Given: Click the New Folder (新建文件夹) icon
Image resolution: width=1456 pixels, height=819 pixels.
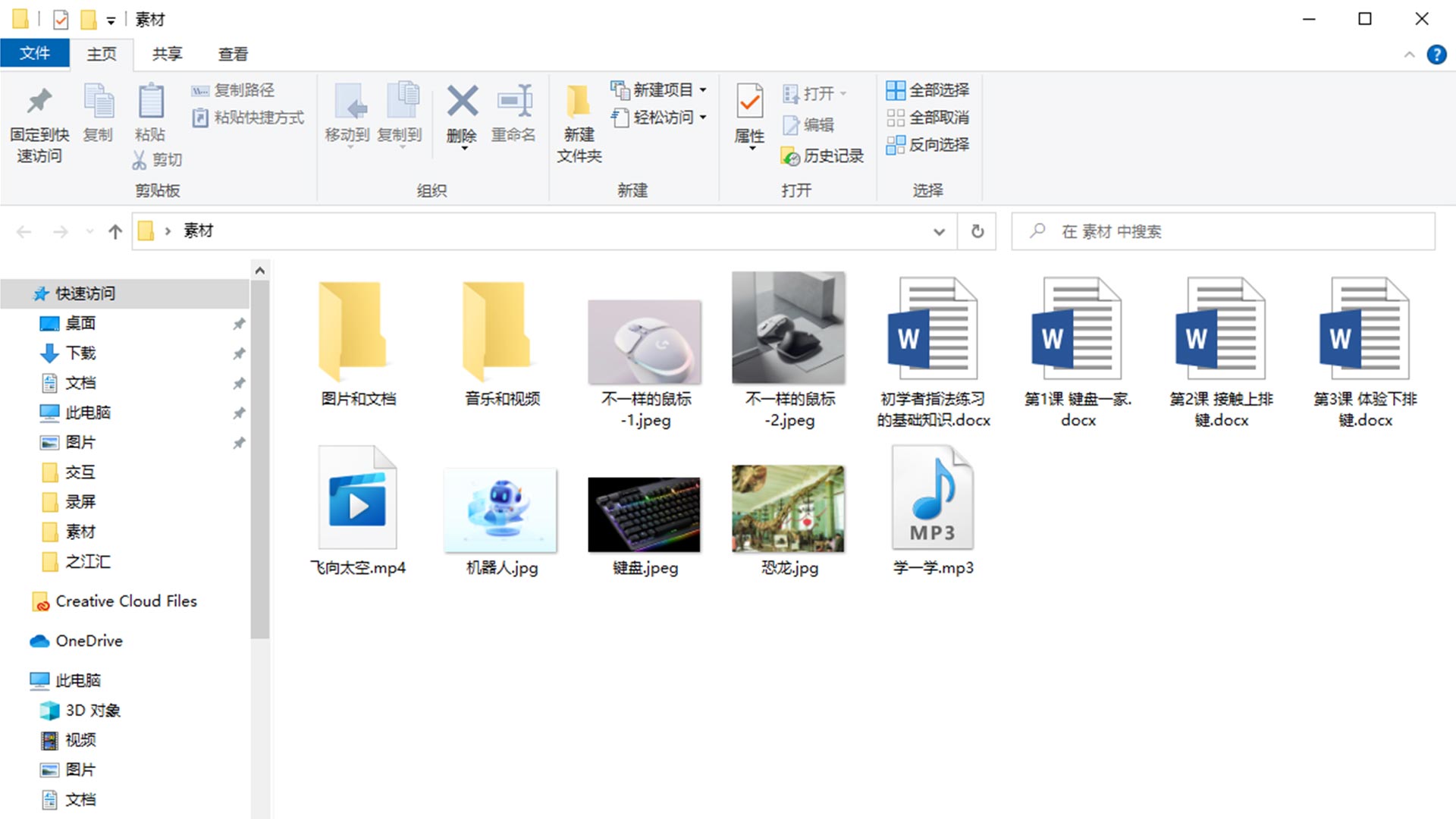Looking at the screenshot, I should click(x=579, y=102).
